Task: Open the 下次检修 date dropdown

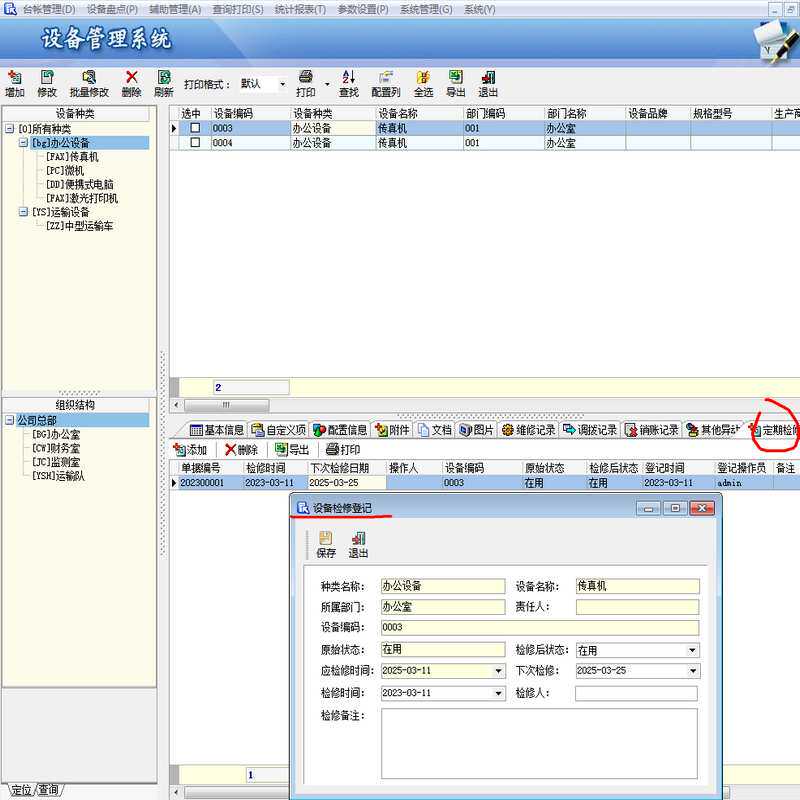Action: tap(693, 671)
